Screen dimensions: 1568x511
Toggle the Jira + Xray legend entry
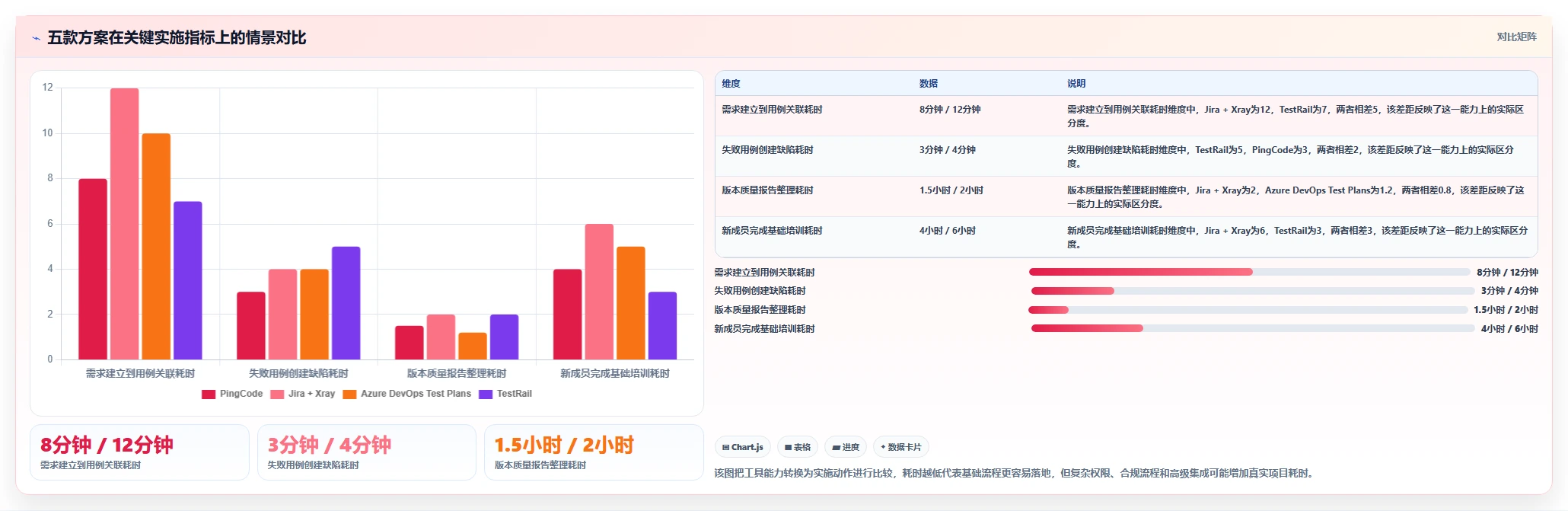pyautogui.click(x=302, y=394)
